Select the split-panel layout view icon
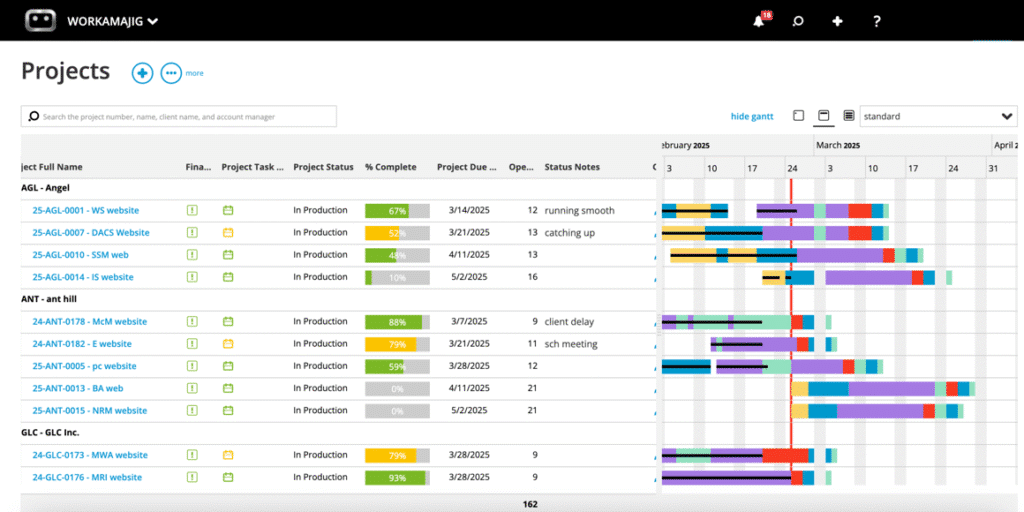 click(x=823, y=116)
